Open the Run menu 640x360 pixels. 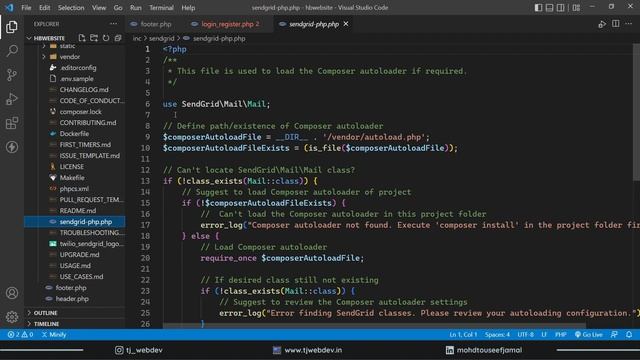coord(136,8)
